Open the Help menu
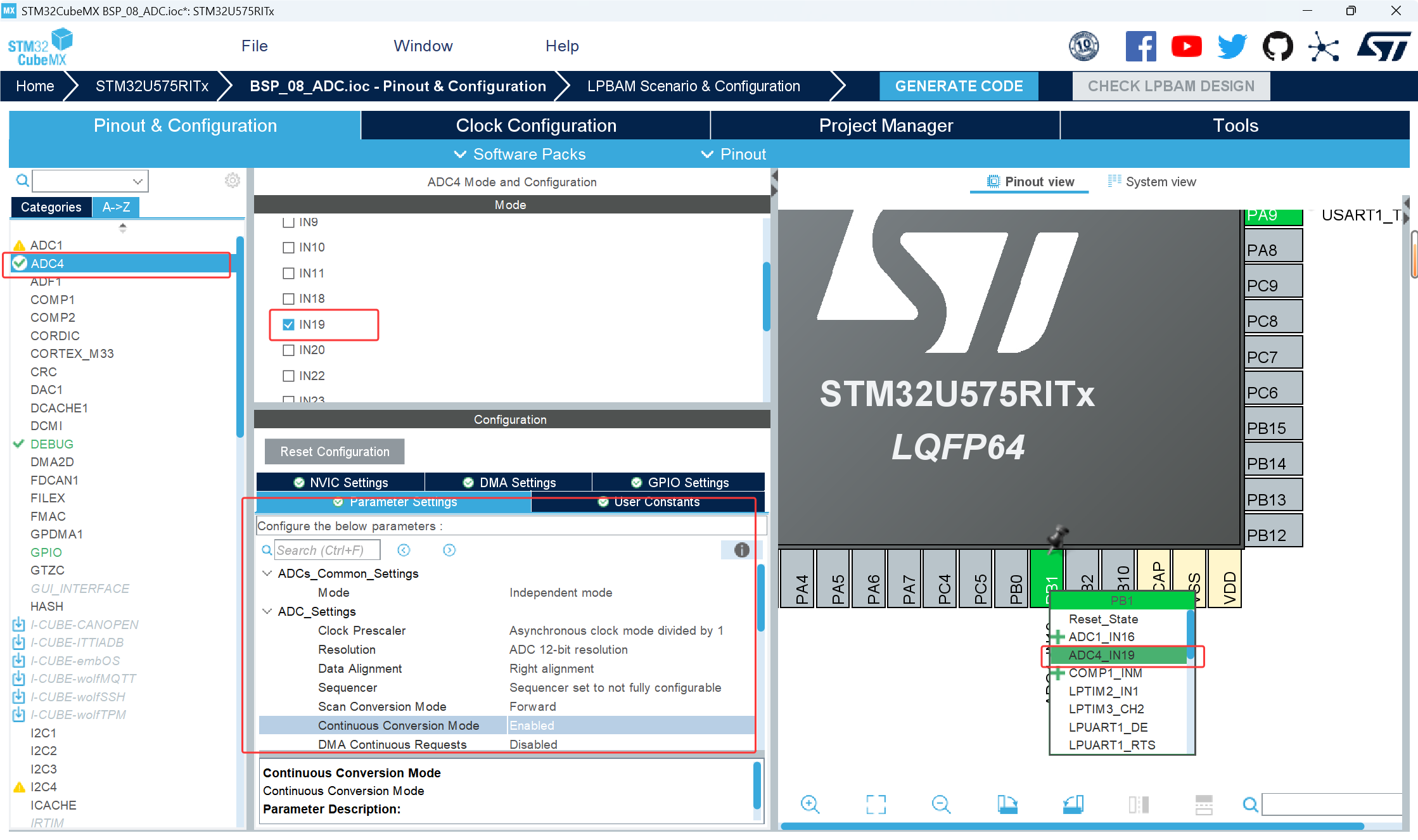 [x=562, y=46]
